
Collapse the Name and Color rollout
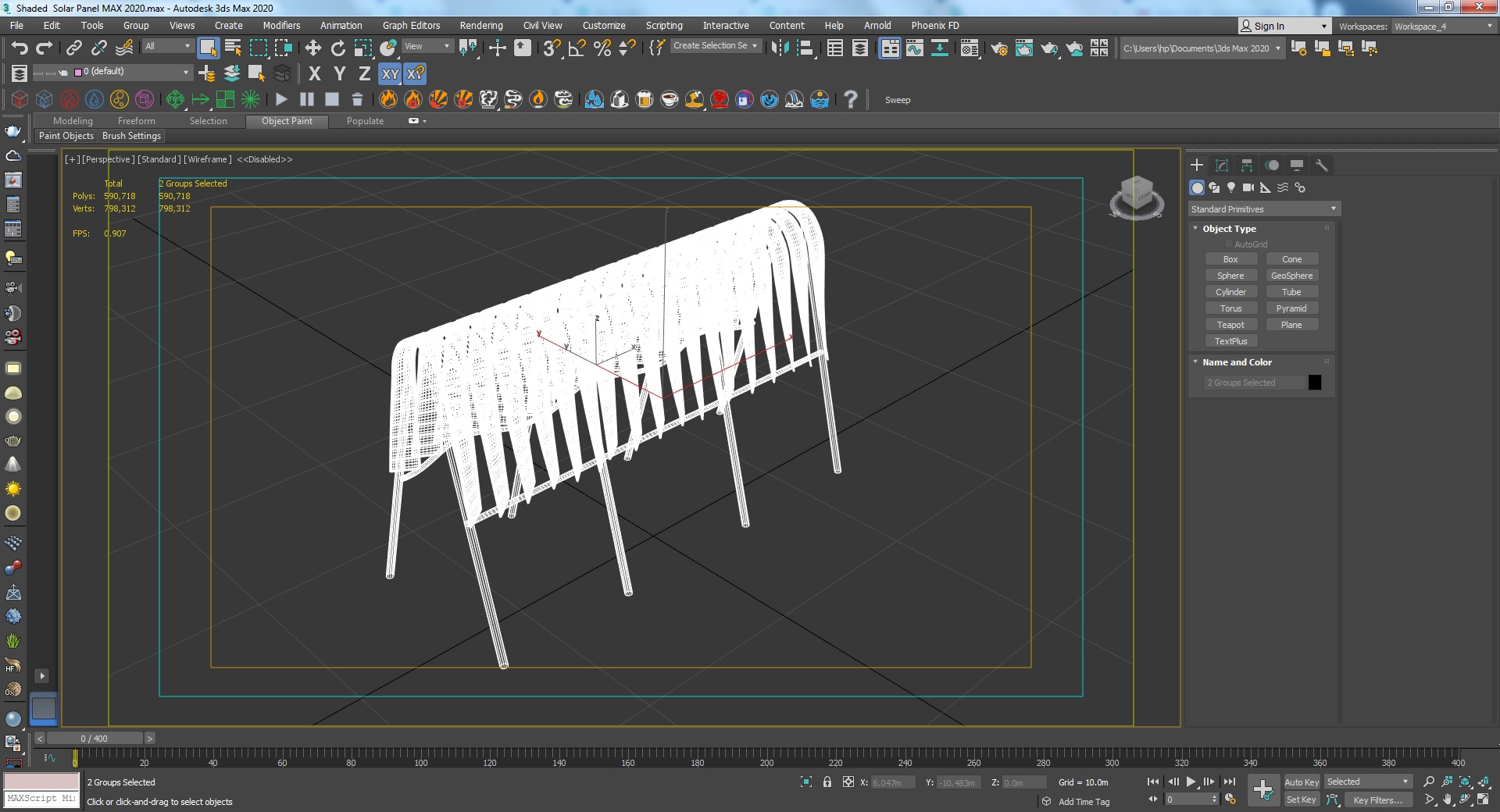point(1237,362)
